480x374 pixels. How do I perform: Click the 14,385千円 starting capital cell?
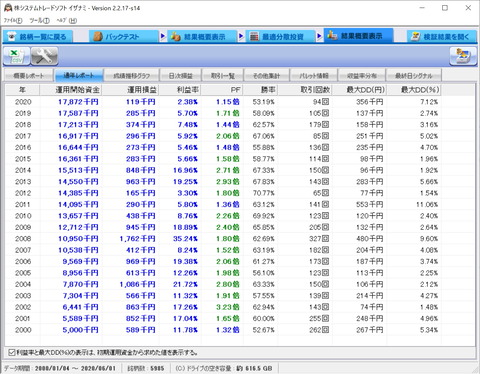click(78, 193)
